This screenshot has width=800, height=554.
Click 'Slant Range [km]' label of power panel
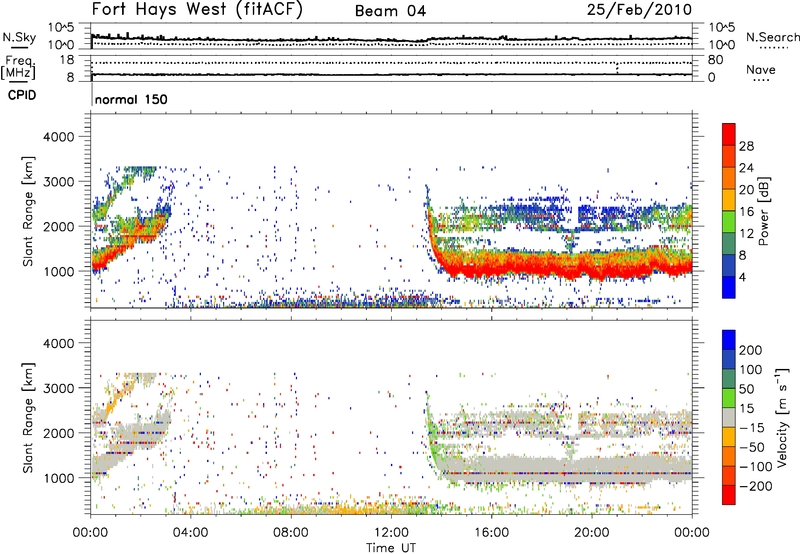[x=28, y=211]
